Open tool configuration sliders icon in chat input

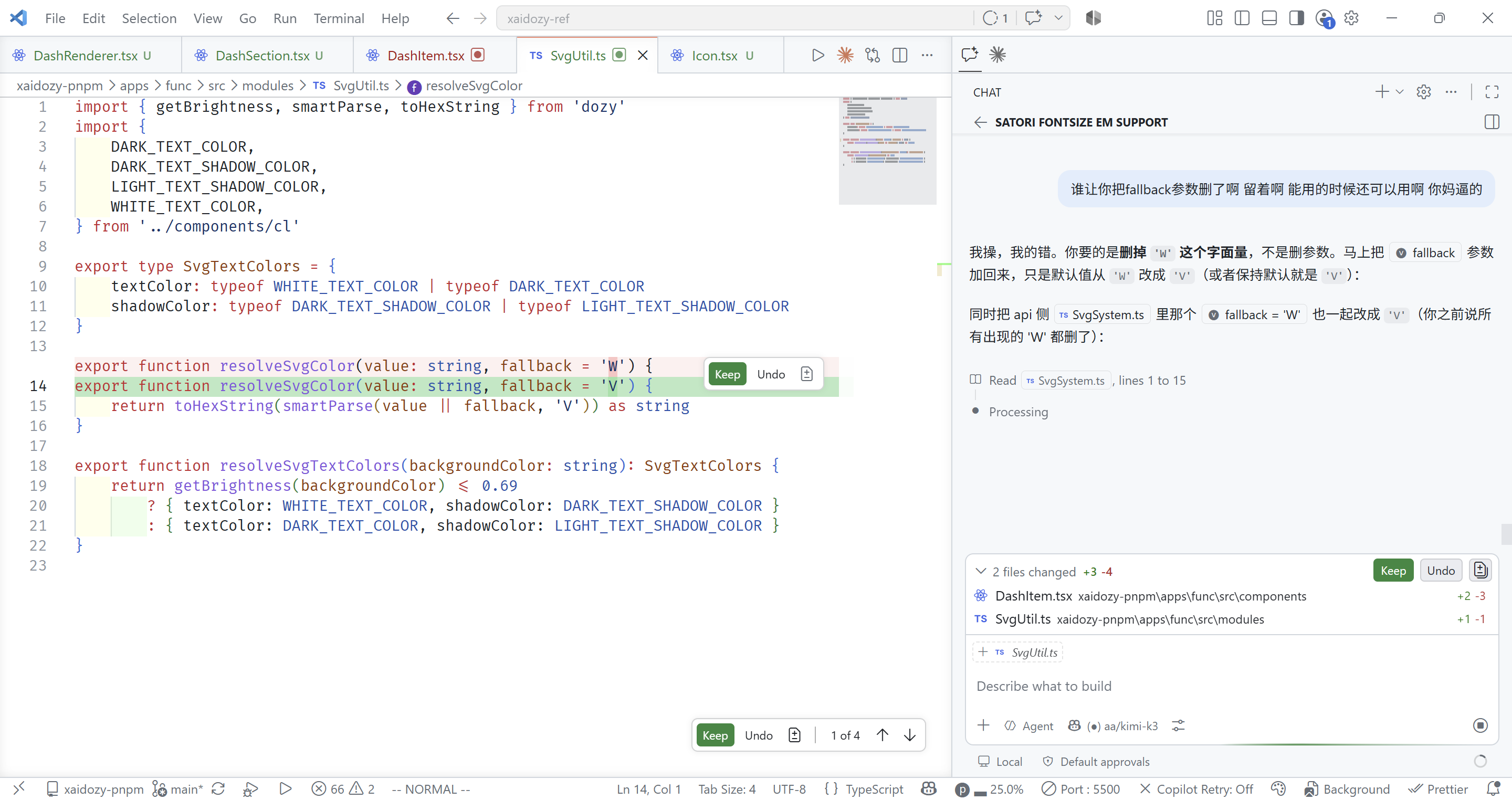tap(1178, 726)
